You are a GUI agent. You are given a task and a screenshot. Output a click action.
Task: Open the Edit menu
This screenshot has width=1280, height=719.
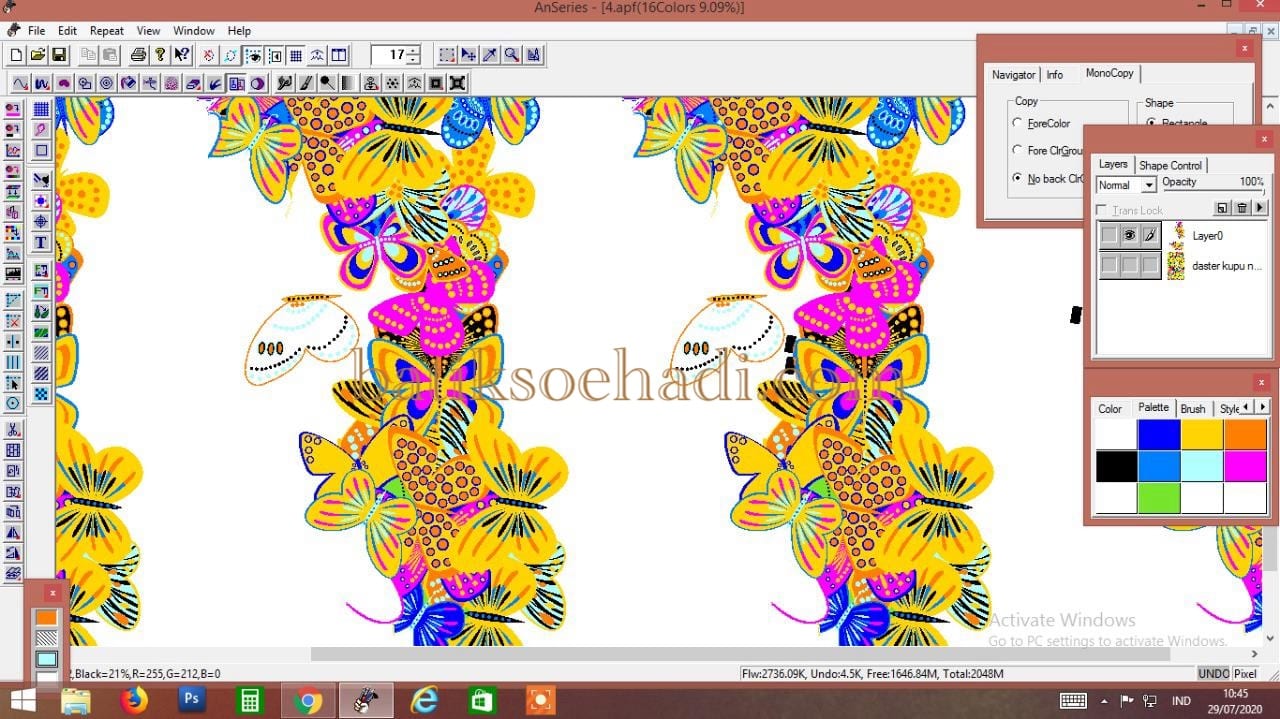tap(67, 31)
